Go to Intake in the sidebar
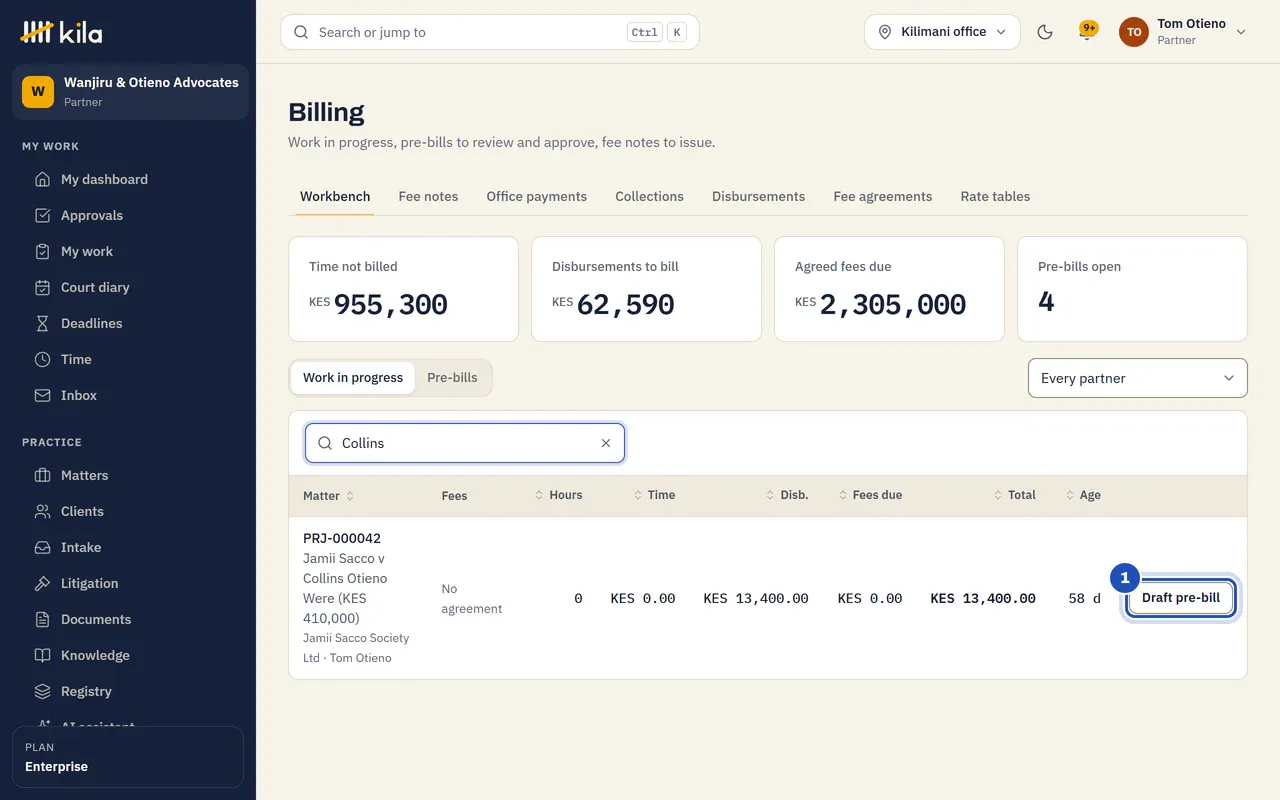This screenshot has height=800, width=1280. pyautogui.click(x=128, y=547)
